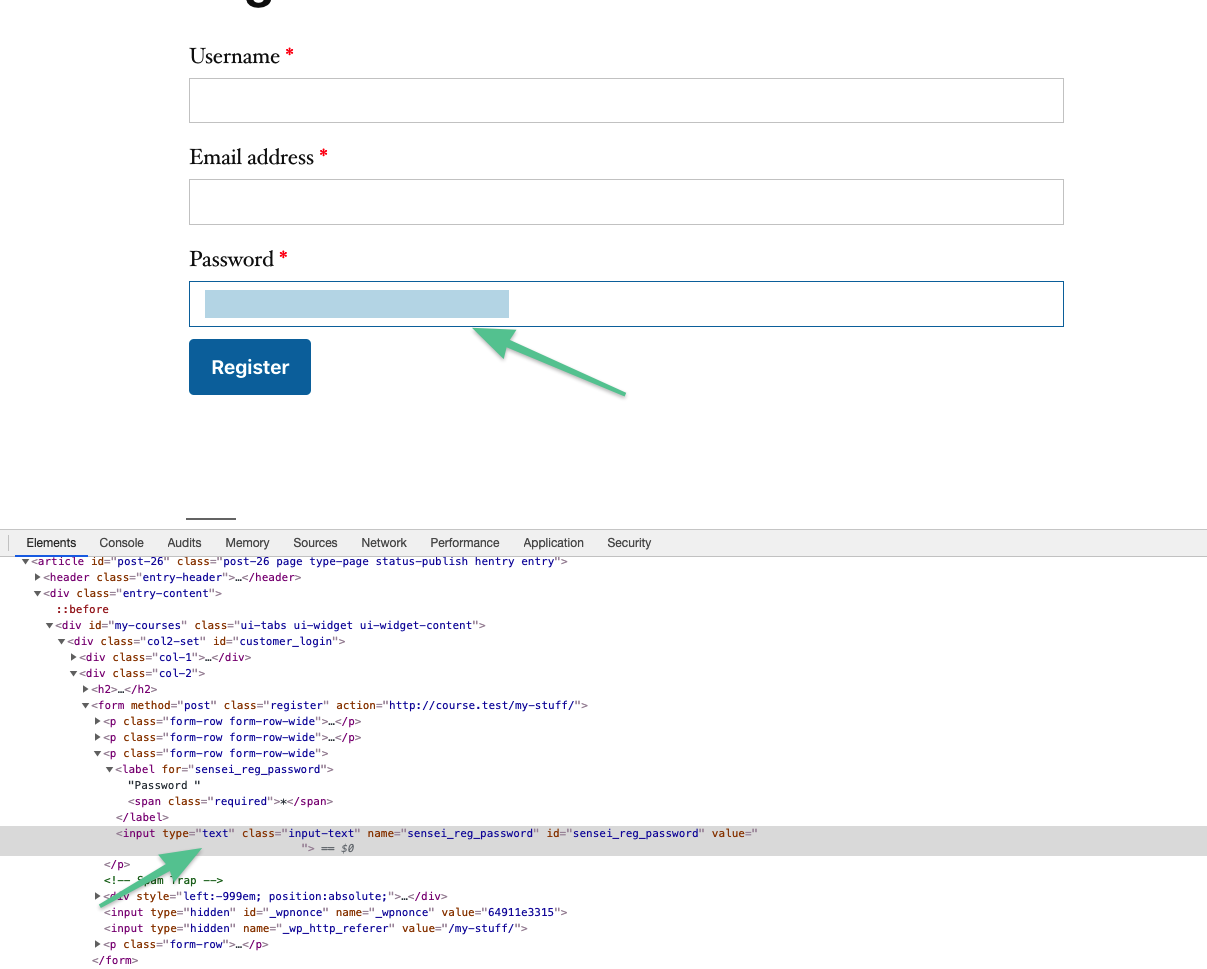Click the Email address input field
Image resolution: width=1207 pixels, height=969 pixels.
click(626, 202)
